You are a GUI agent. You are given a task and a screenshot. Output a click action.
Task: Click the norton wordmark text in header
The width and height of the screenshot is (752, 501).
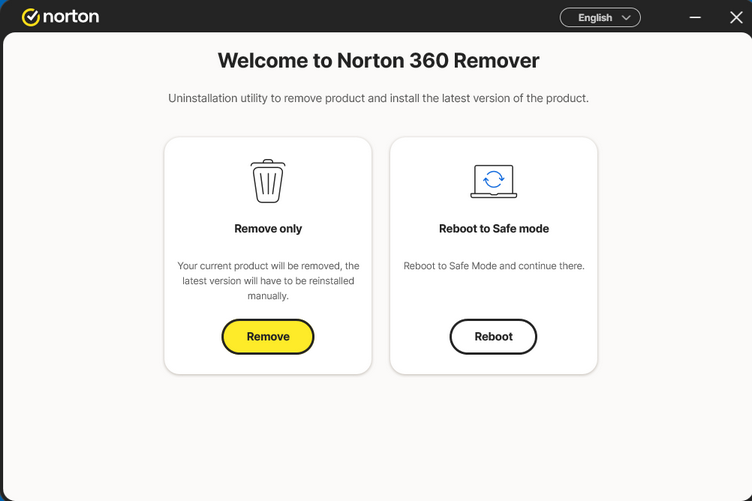click(x=71, y=17)
